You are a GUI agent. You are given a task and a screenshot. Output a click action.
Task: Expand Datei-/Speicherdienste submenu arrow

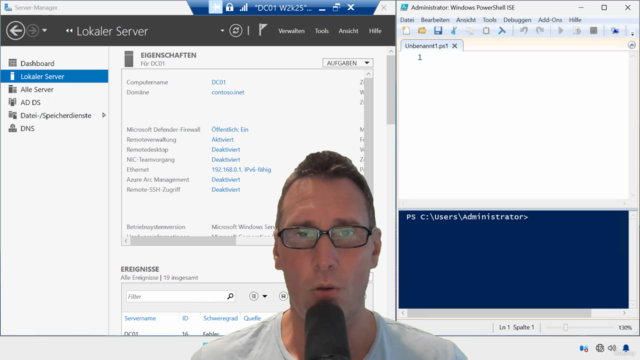(x=104, y=115)
